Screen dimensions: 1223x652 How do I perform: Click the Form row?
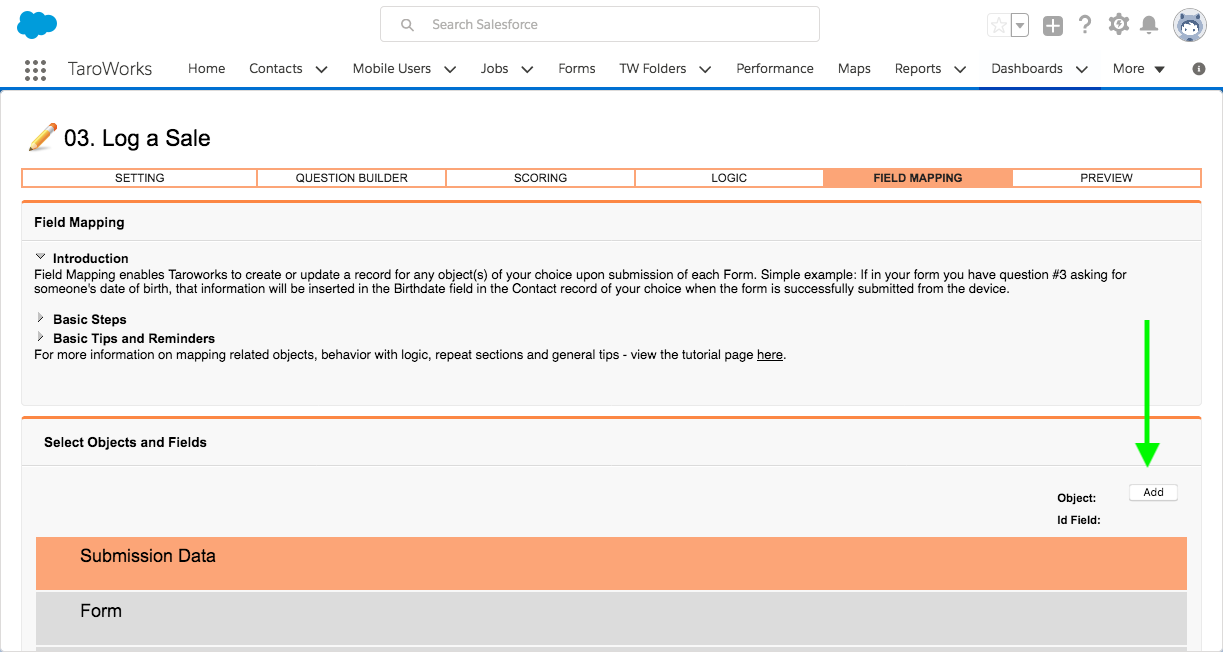point(611,618)
